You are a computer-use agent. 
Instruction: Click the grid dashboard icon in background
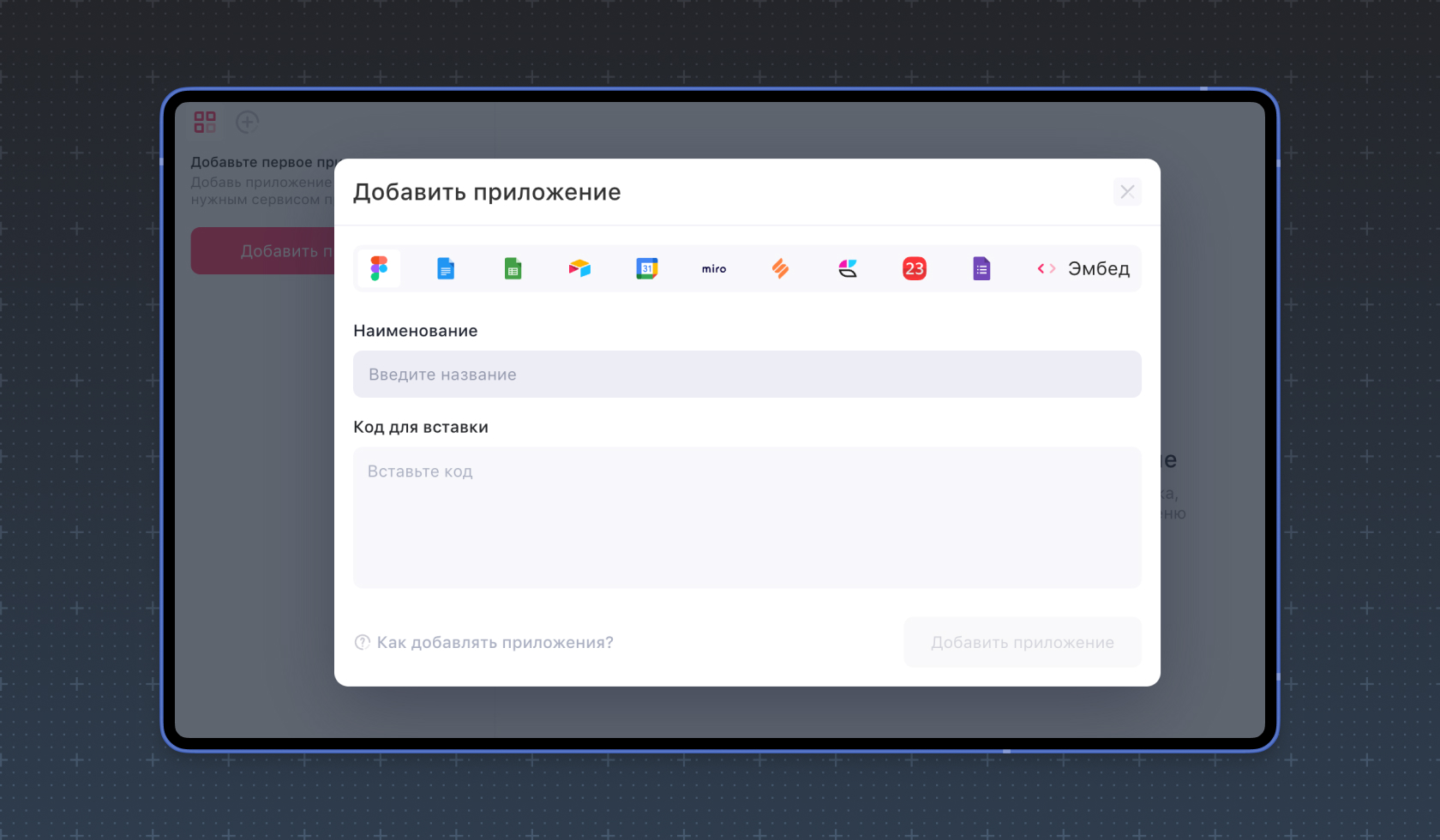[x=205, y=122]
